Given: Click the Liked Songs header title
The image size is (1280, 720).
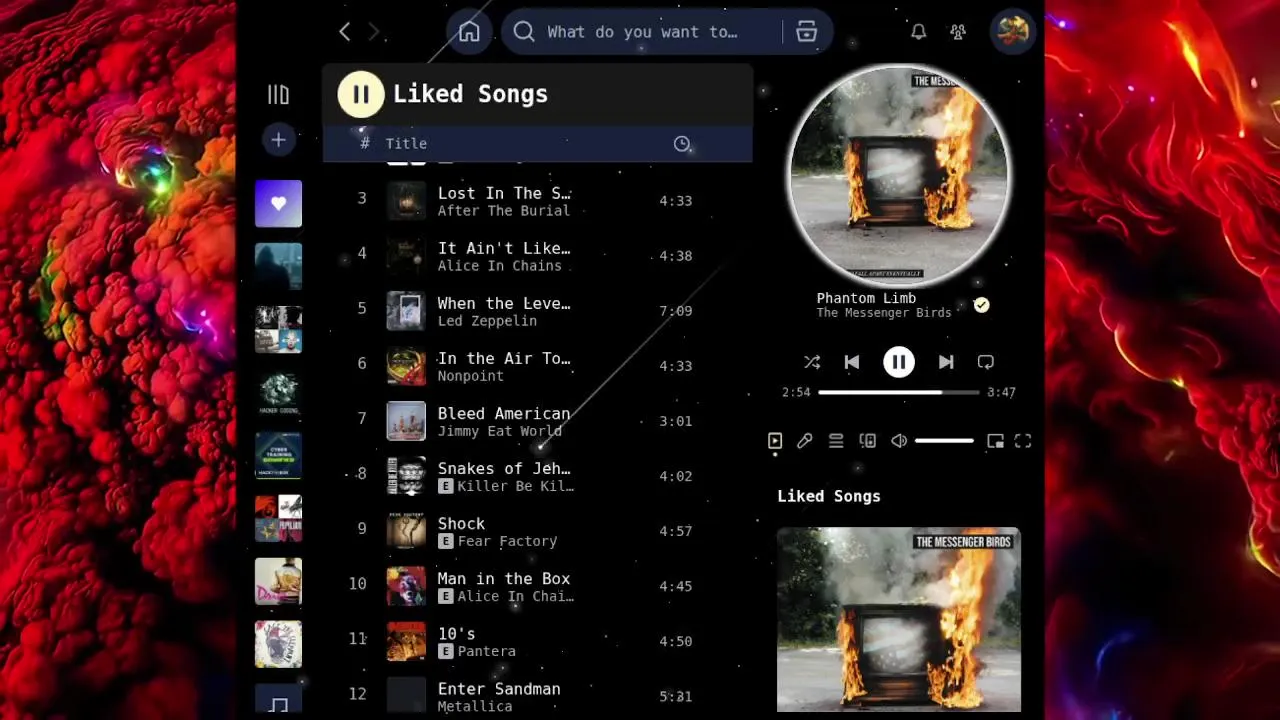Looking at the screenshot, I should pos(470,94).
